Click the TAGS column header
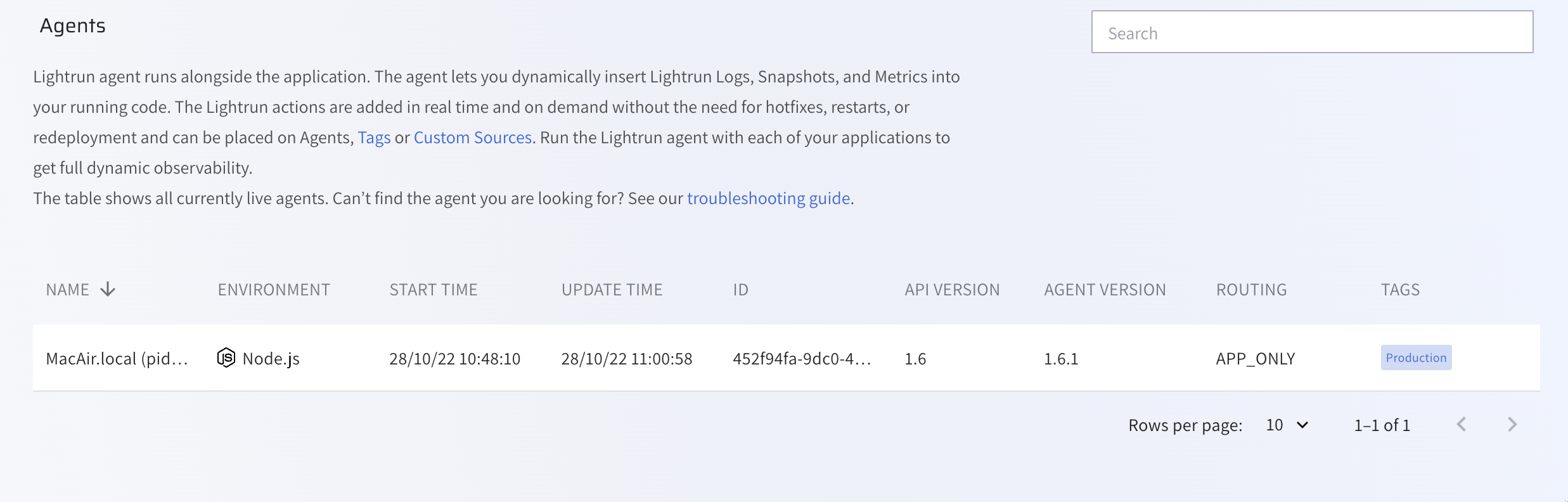The width and height of the screenshot is (1568, 502). (1400, 290)
